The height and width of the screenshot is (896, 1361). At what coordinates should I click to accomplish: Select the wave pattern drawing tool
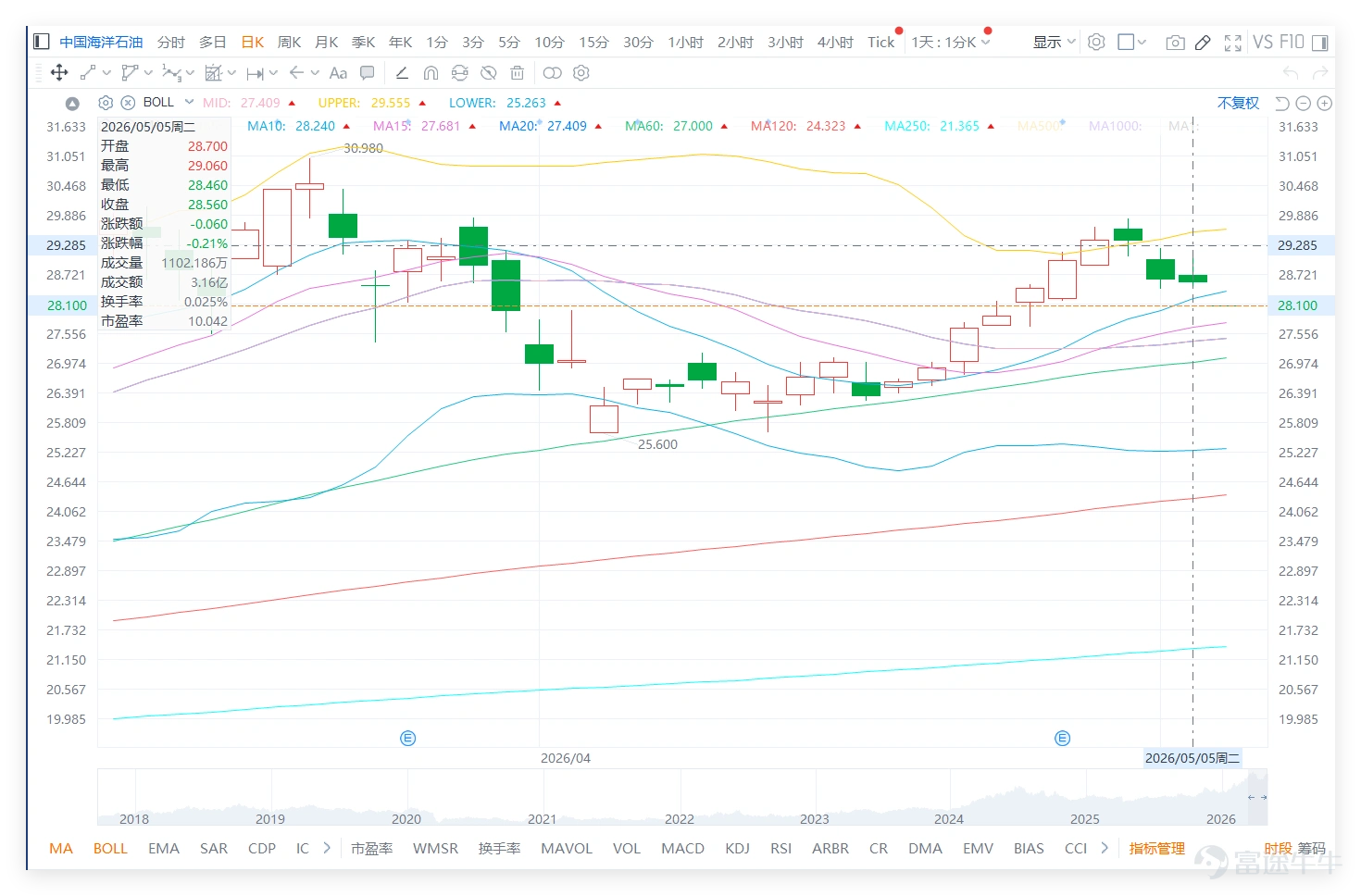[171, 73]
